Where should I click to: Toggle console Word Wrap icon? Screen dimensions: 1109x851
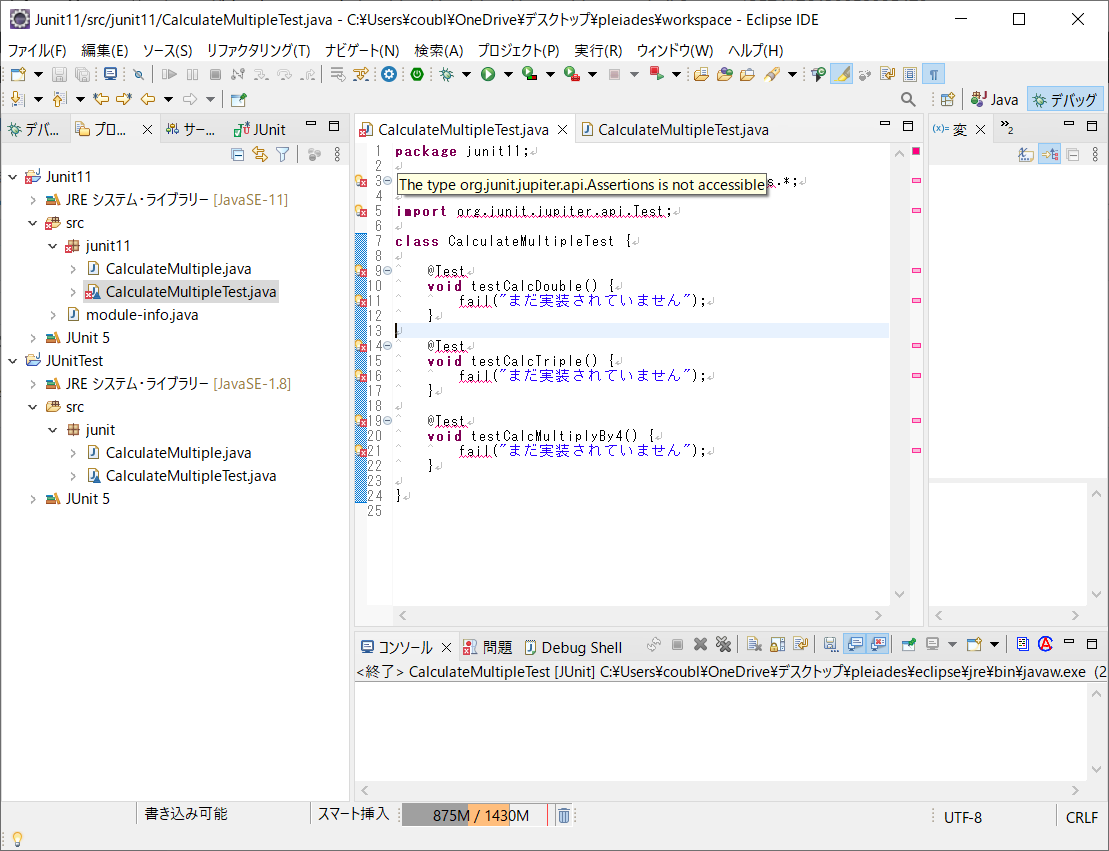pos(801,644)
